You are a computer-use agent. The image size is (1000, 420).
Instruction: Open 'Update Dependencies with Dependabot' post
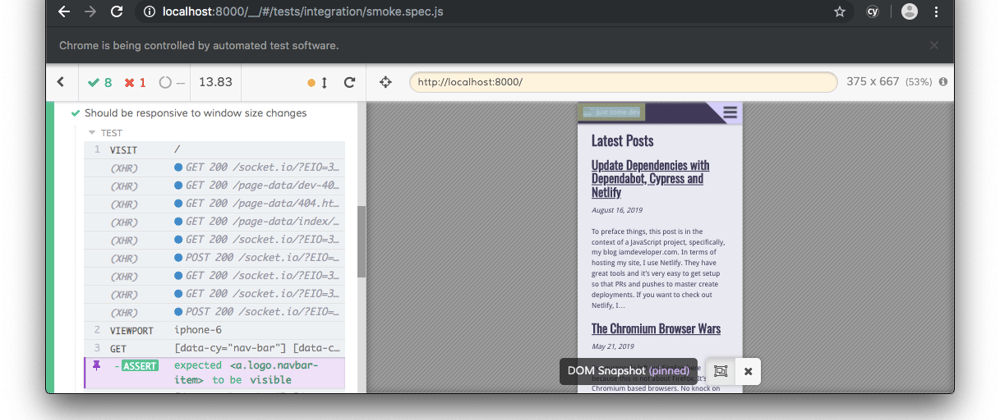[x=650, y=178]
